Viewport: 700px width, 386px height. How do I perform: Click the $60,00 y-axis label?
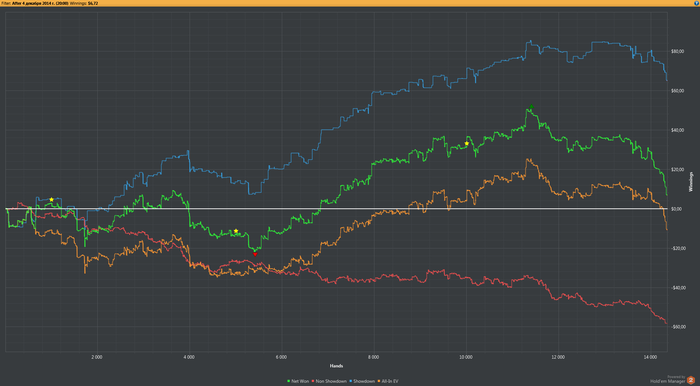pyautogui.click(x=678, y=91)
